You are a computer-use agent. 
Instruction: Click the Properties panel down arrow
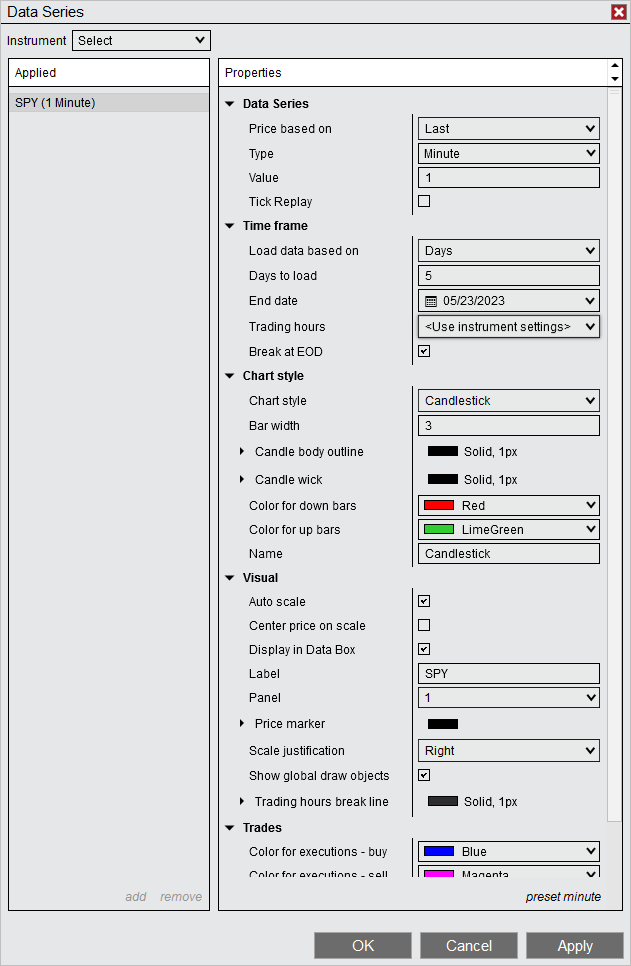tap(614, 79)
